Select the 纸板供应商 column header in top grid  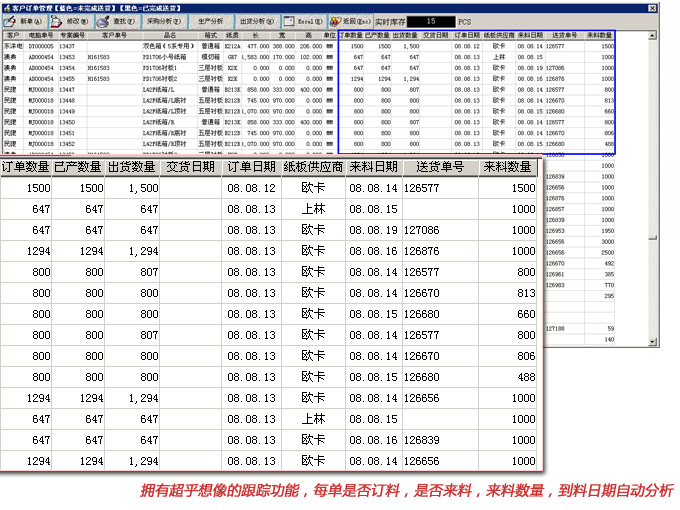[500, 35]
